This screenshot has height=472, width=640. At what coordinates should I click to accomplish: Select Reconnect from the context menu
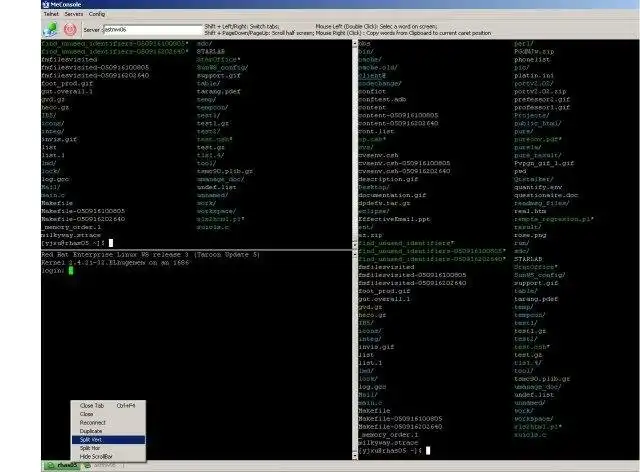[108, 423]
